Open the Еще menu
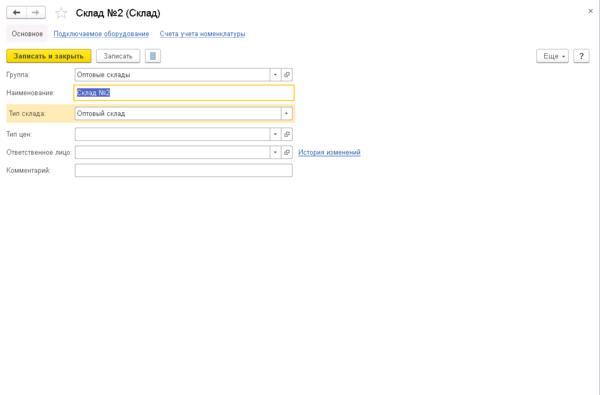This screenshot has width=600, height=395. pyautogui.click(x=553, y=56)
